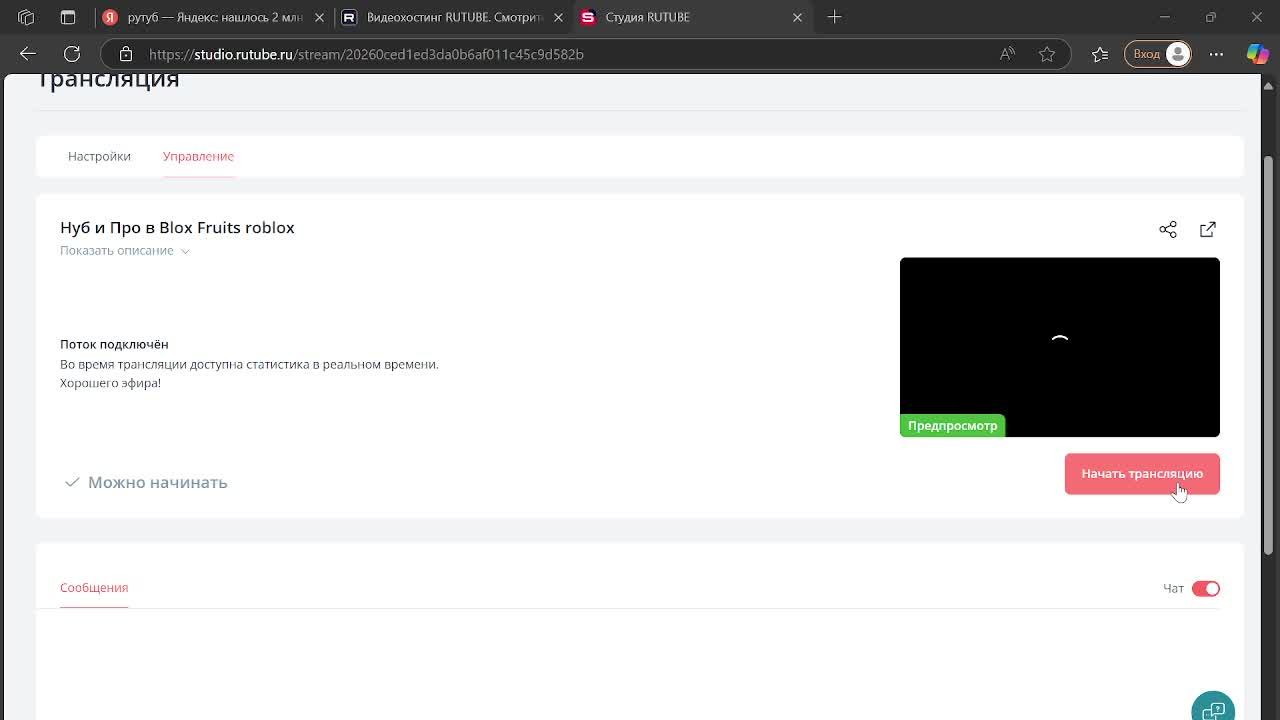Close the Yandex search tab
This screenshot has height=720, width=1280.
point(319,17)
